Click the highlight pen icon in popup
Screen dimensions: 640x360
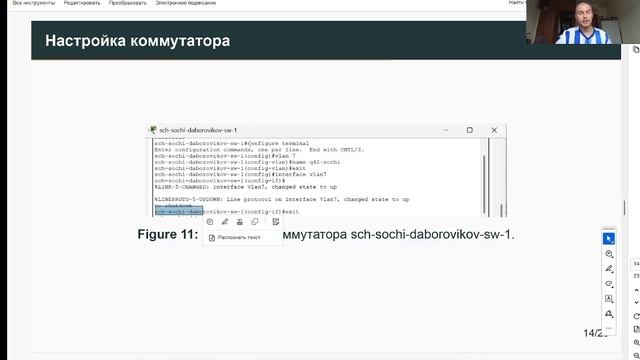tap(224, 222)
